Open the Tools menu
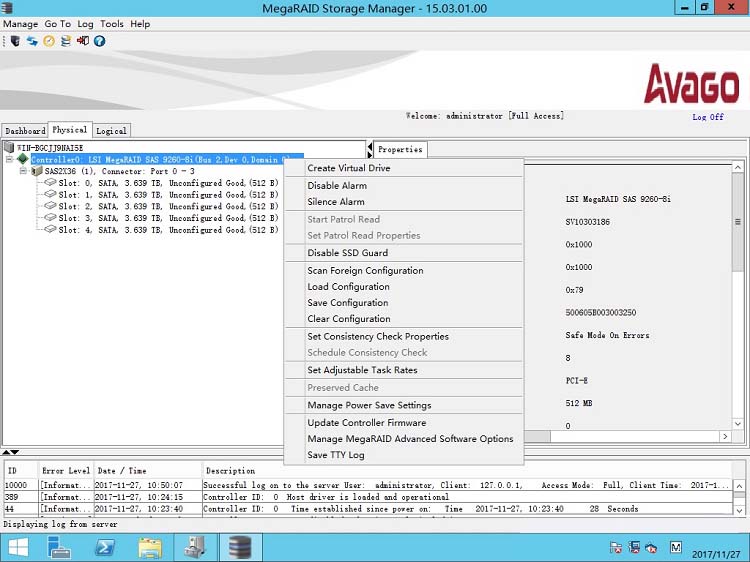Screen dimensions: 750x562 point(112,24)
